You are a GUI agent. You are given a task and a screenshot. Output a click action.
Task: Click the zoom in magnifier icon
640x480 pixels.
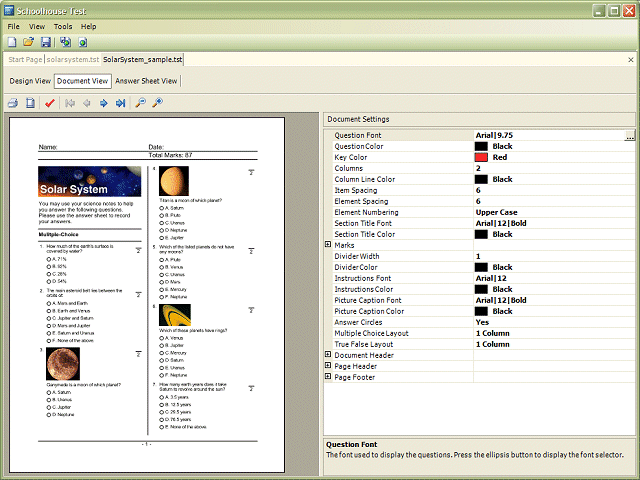pos(157,103)
